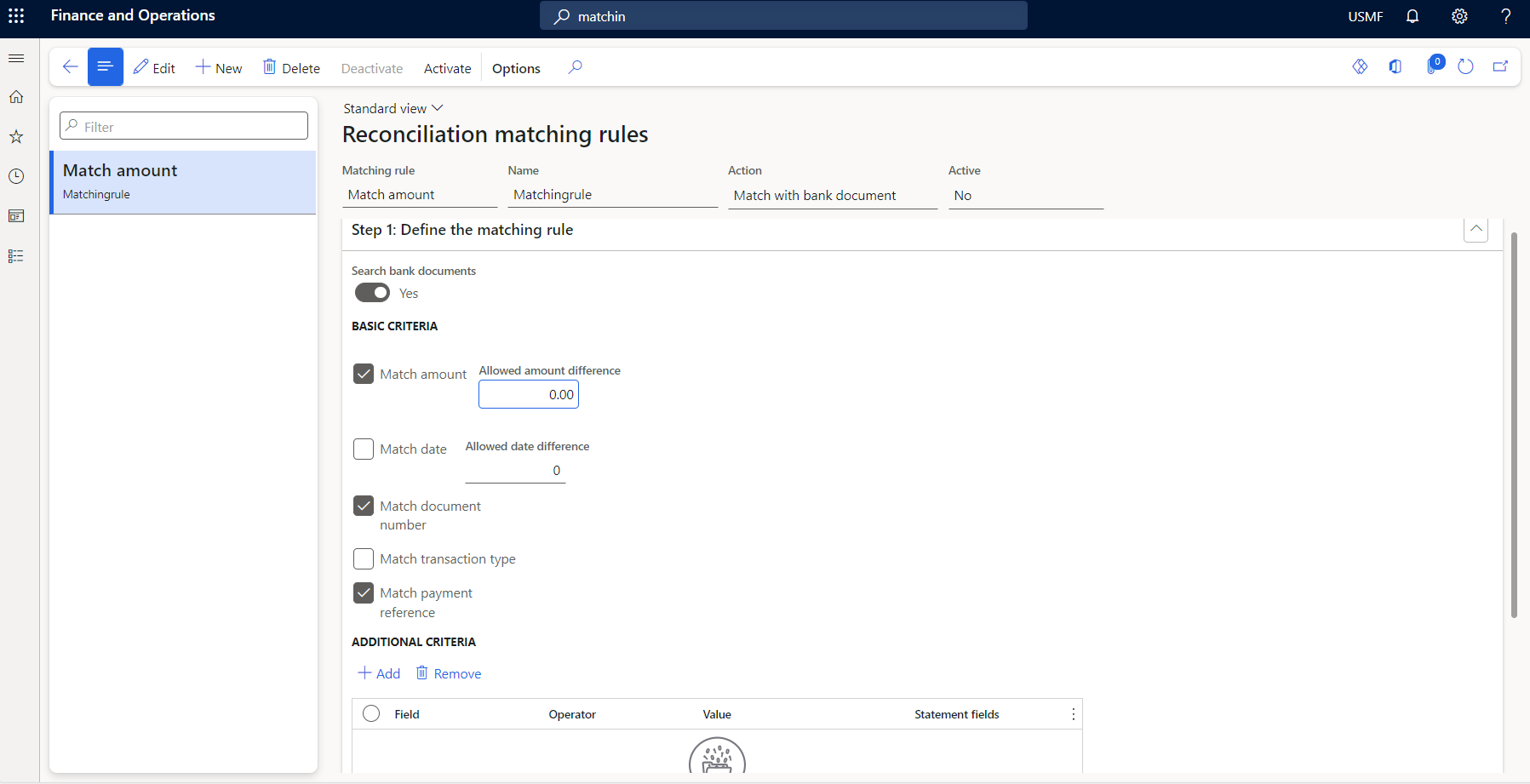The width and height of the screenshot is (1530, 784).
Task: Open the Edit menu item
Action: (155, 67)
